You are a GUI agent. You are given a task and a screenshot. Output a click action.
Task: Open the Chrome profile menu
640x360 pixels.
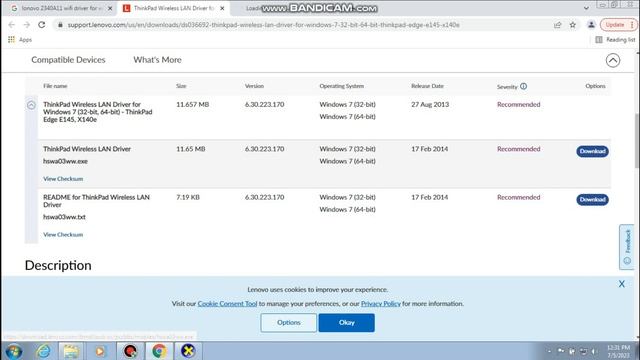click(591, 25)
